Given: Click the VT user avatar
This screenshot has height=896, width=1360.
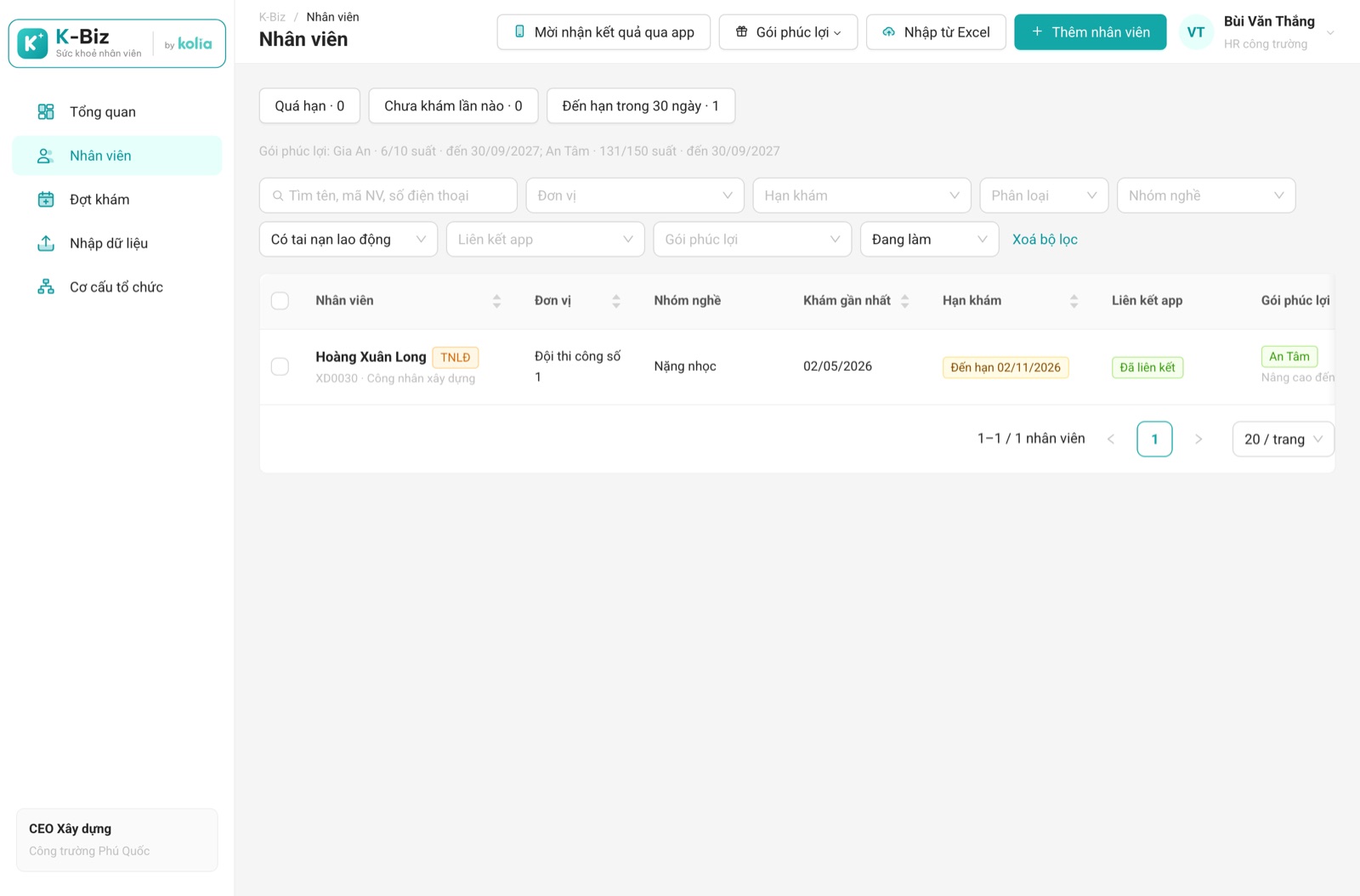Looking at the screenshot, I should click(x=1196, y=32).
